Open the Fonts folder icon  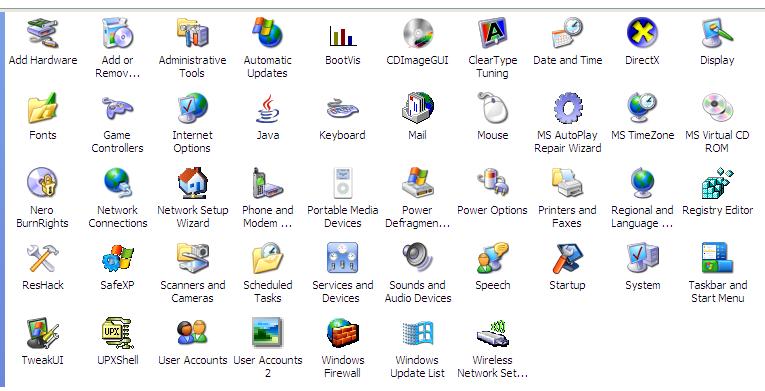click(42, 108)
